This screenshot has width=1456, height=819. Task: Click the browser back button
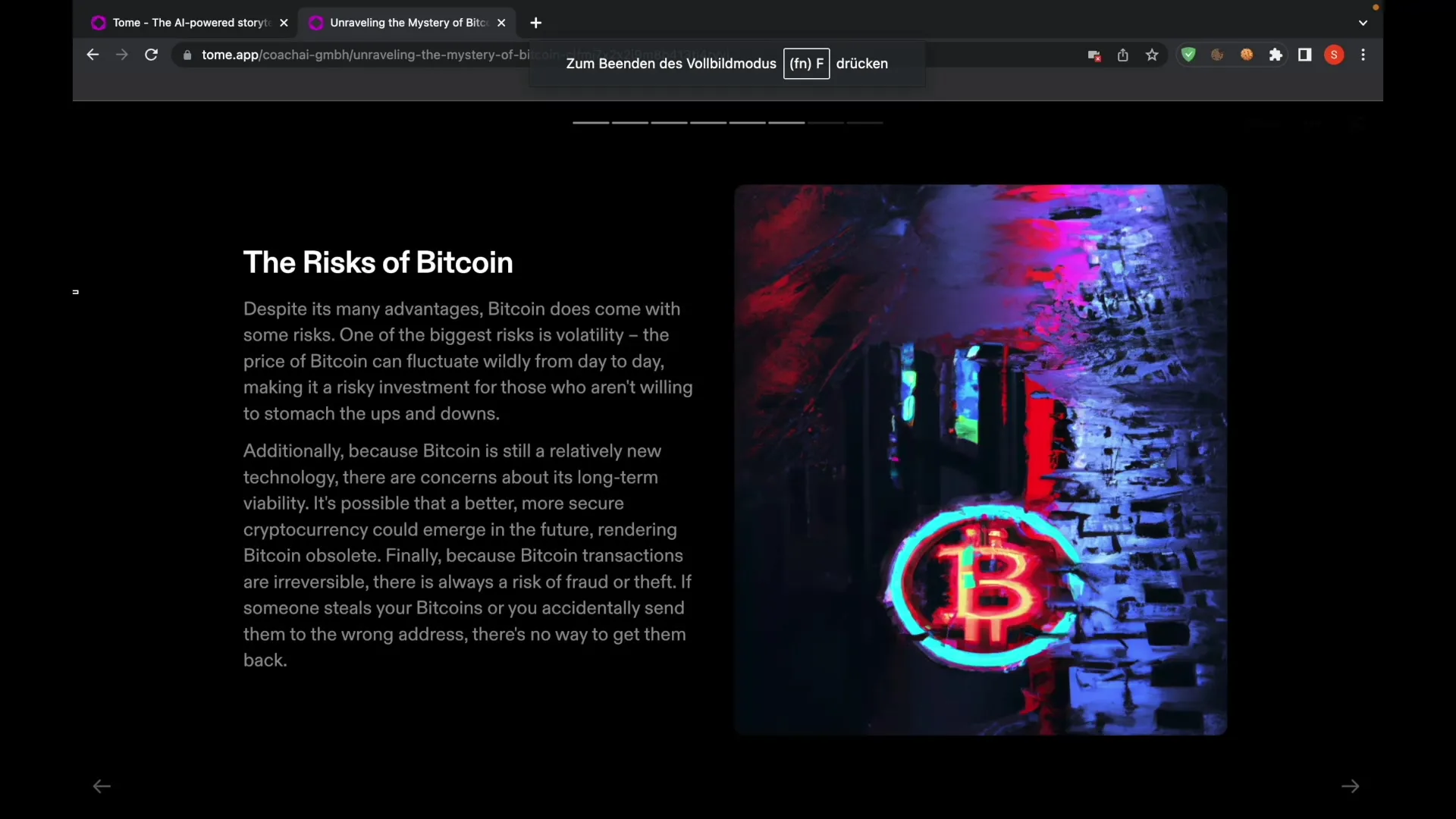pos(93,55)
